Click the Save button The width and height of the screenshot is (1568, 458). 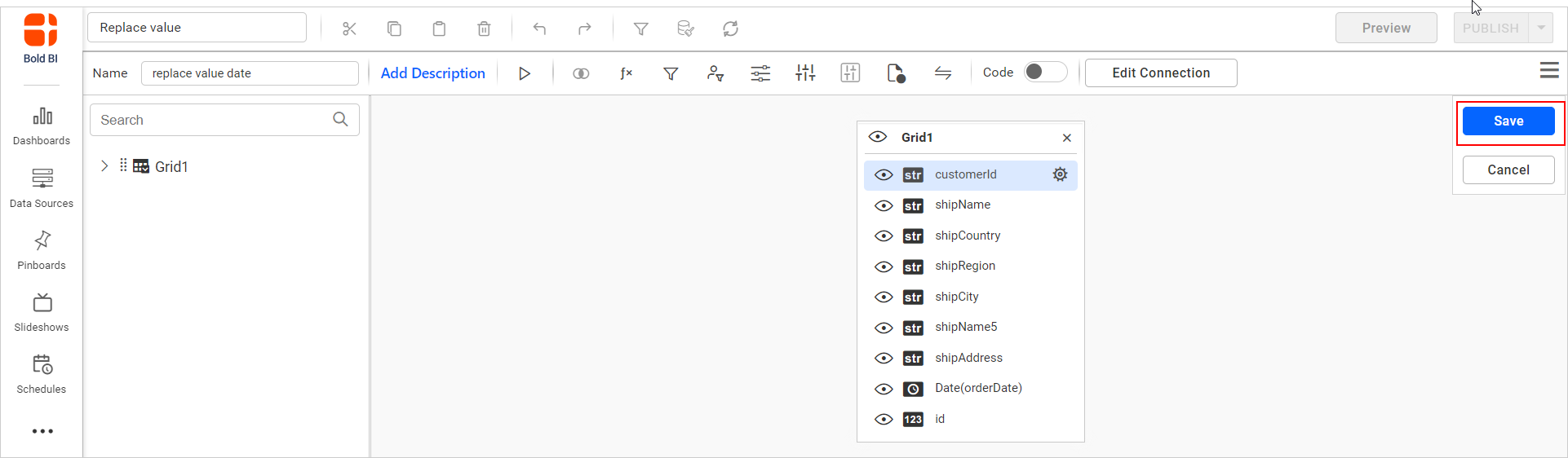coord(1508,121)
